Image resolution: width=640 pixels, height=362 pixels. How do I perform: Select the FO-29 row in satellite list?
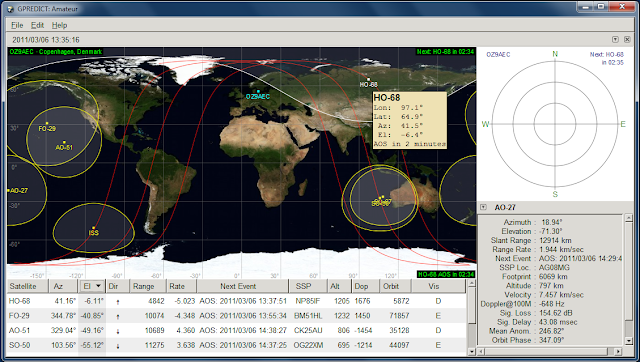coord(236,315)
